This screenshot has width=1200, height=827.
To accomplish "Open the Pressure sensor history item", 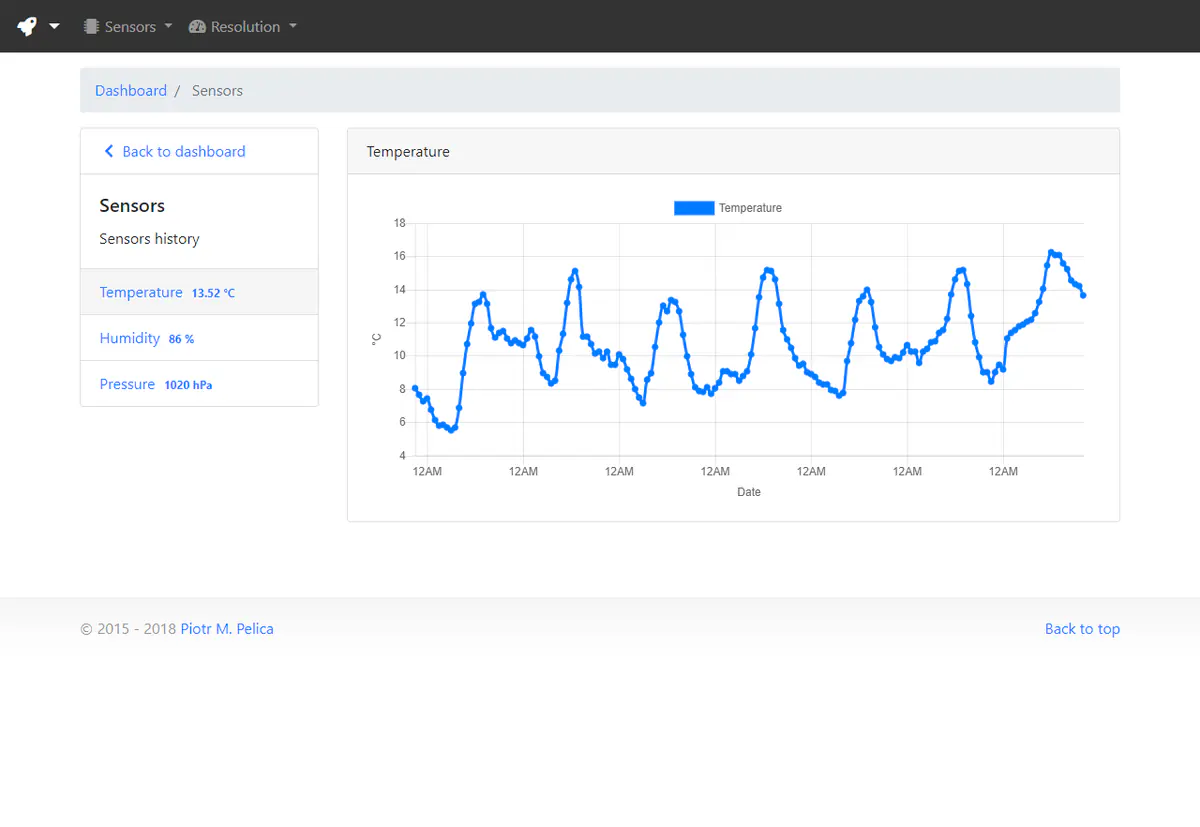I will pyautogui.click(x=127, y=384).
